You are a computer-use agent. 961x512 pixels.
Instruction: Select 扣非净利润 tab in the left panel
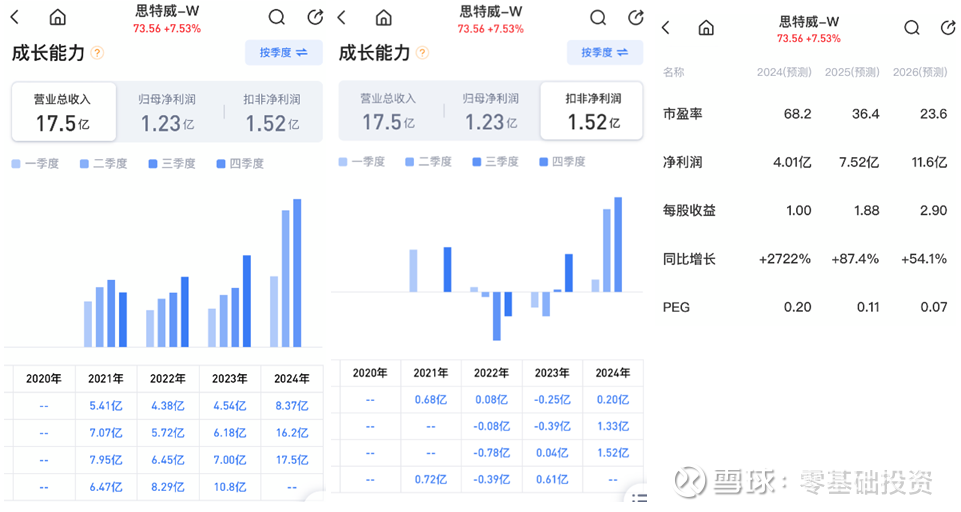tap(272, 112)
